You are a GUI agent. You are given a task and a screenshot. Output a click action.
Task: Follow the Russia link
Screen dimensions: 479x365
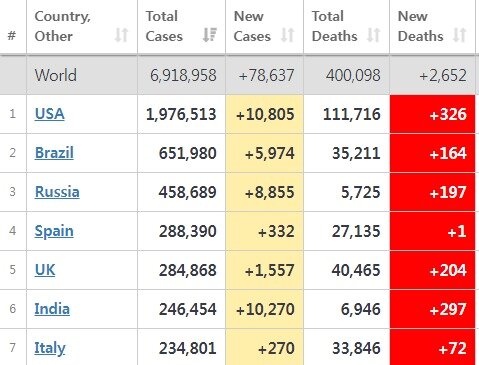click(57, 192)
